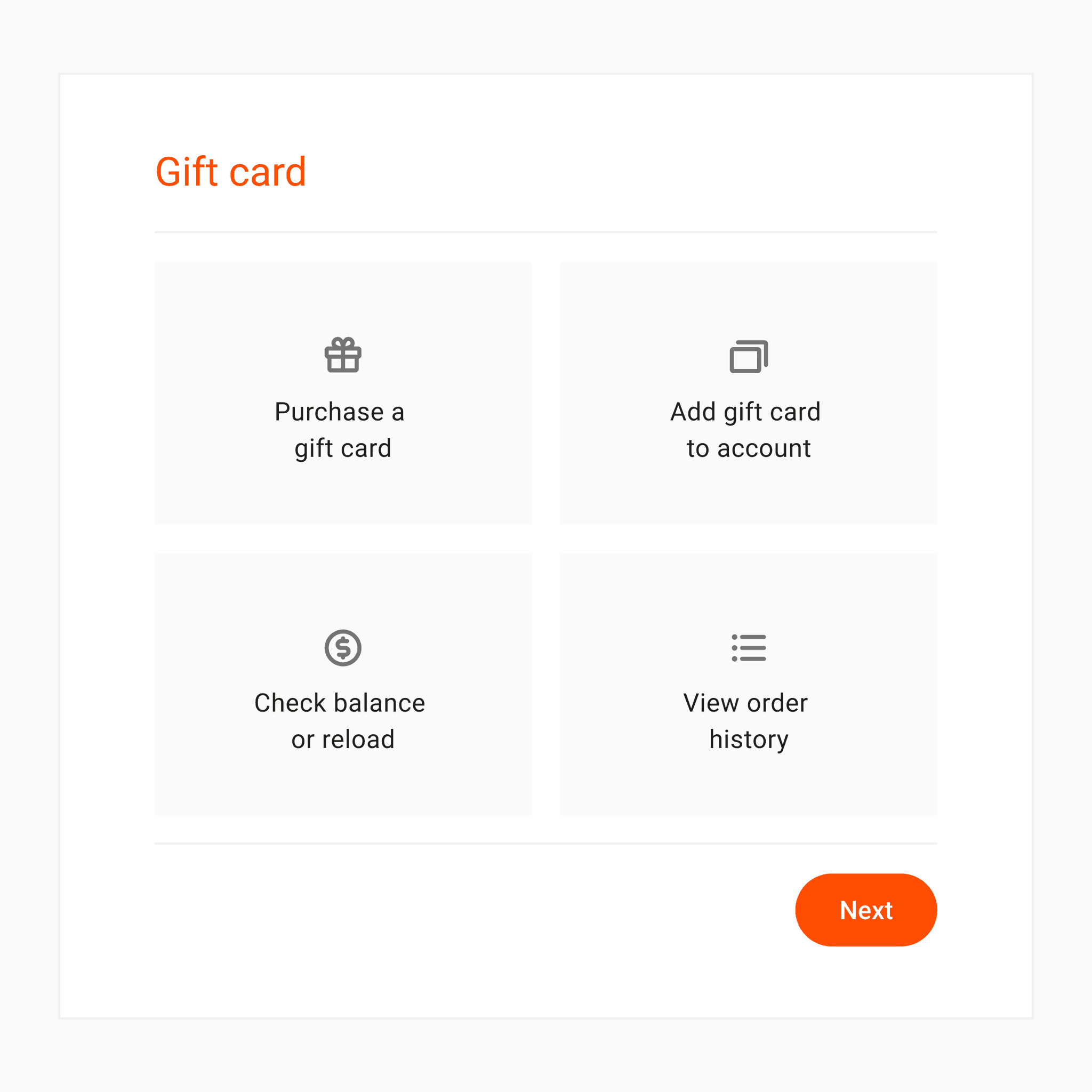Click the bulleted list icon
The image size is (1092, 1092).
[x=749, y=648]
